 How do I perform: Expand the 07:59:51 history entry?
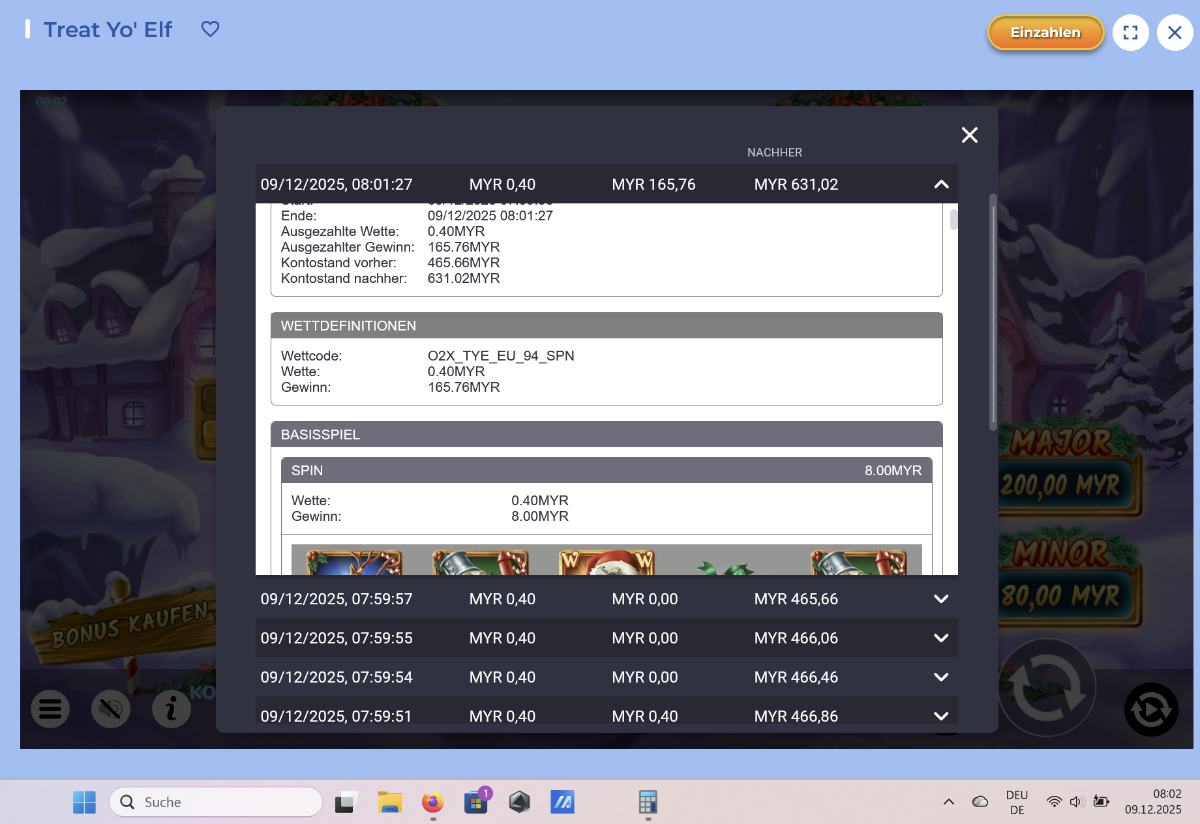pyautogui.click(x=940, y=716)
